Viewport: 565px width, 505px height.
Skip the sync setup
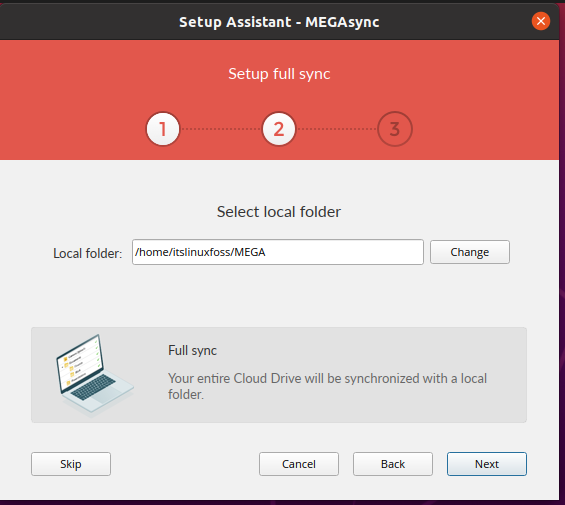(x=71, y=464)
